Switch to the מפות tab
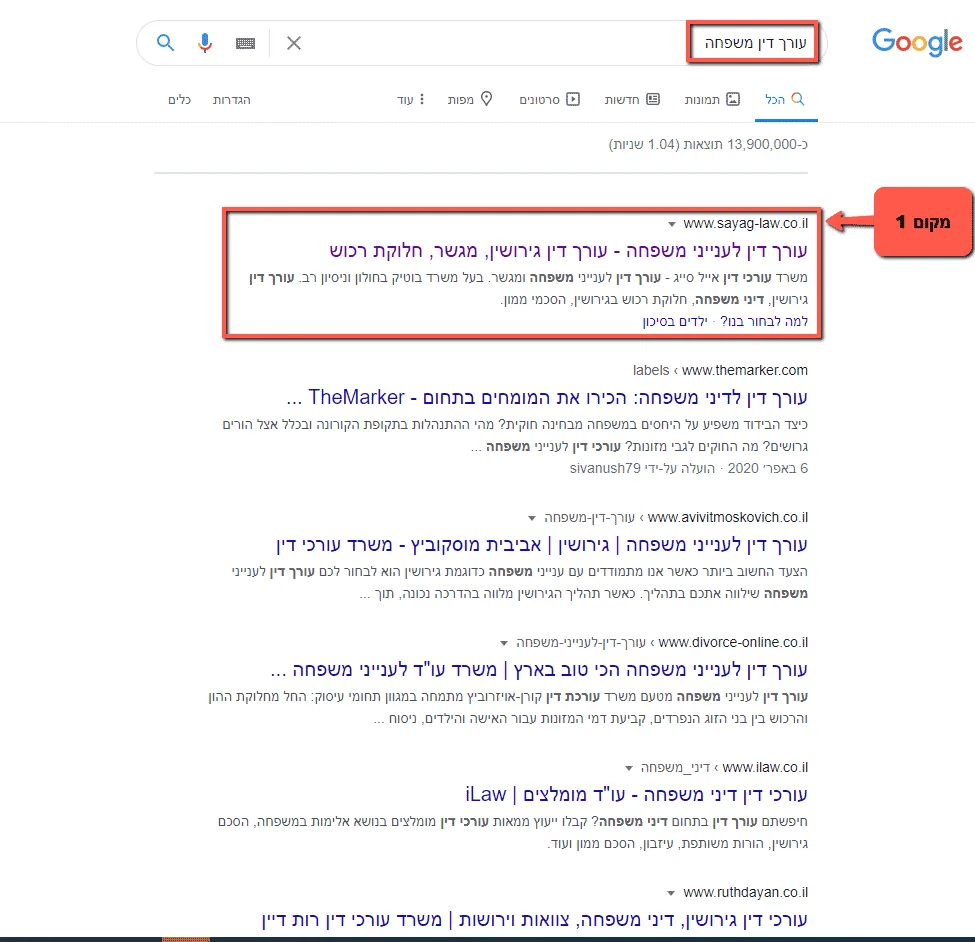This screenshot has width=975, height=942. [470, 99]
